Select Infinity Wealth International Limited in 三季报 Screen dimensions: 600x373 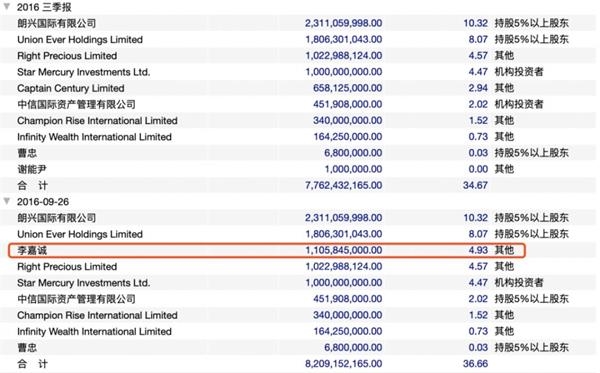pos(94,137)
